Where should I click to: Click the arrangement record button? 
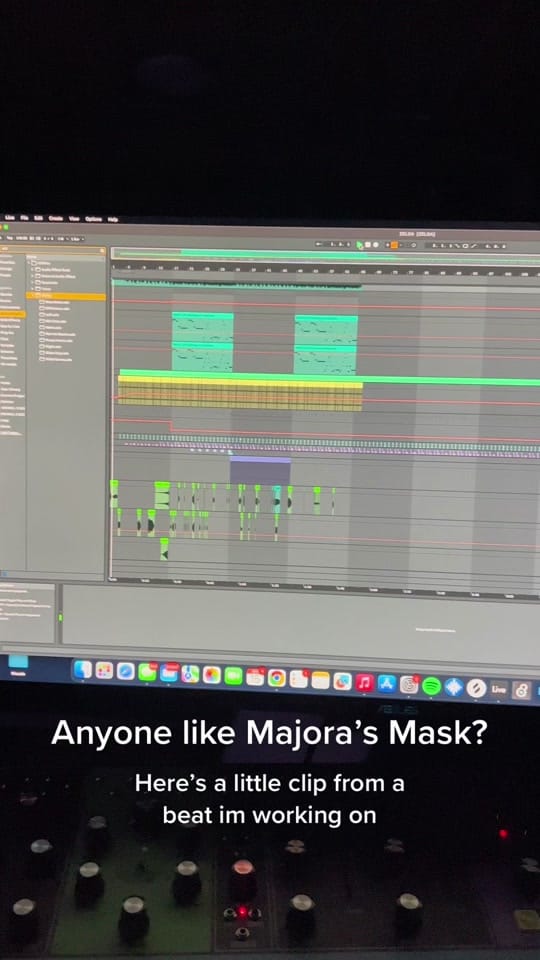pos(375,244)
